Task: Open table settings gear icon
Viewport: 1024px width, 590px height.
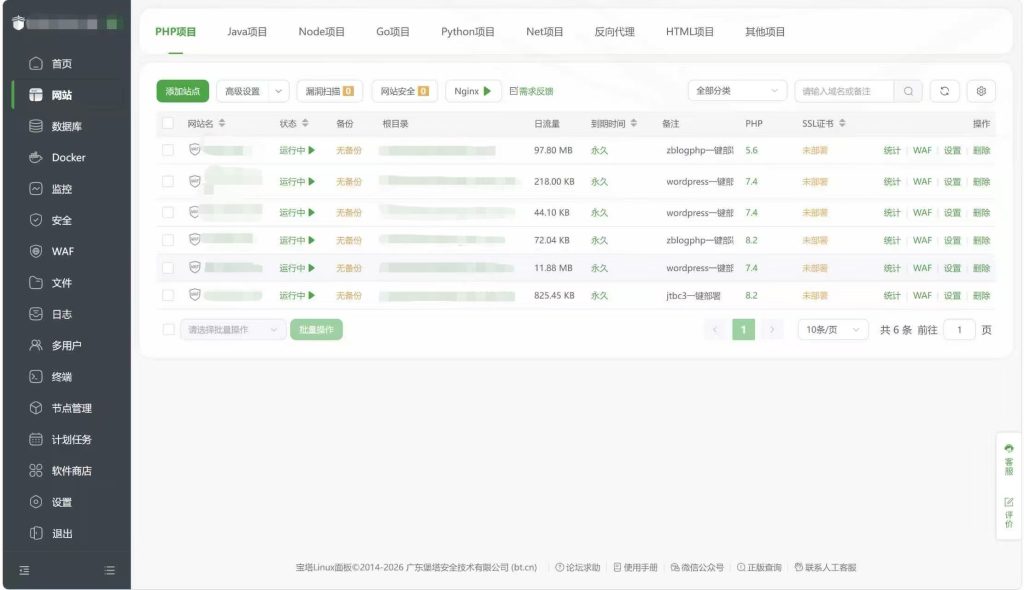Action: 981,91
